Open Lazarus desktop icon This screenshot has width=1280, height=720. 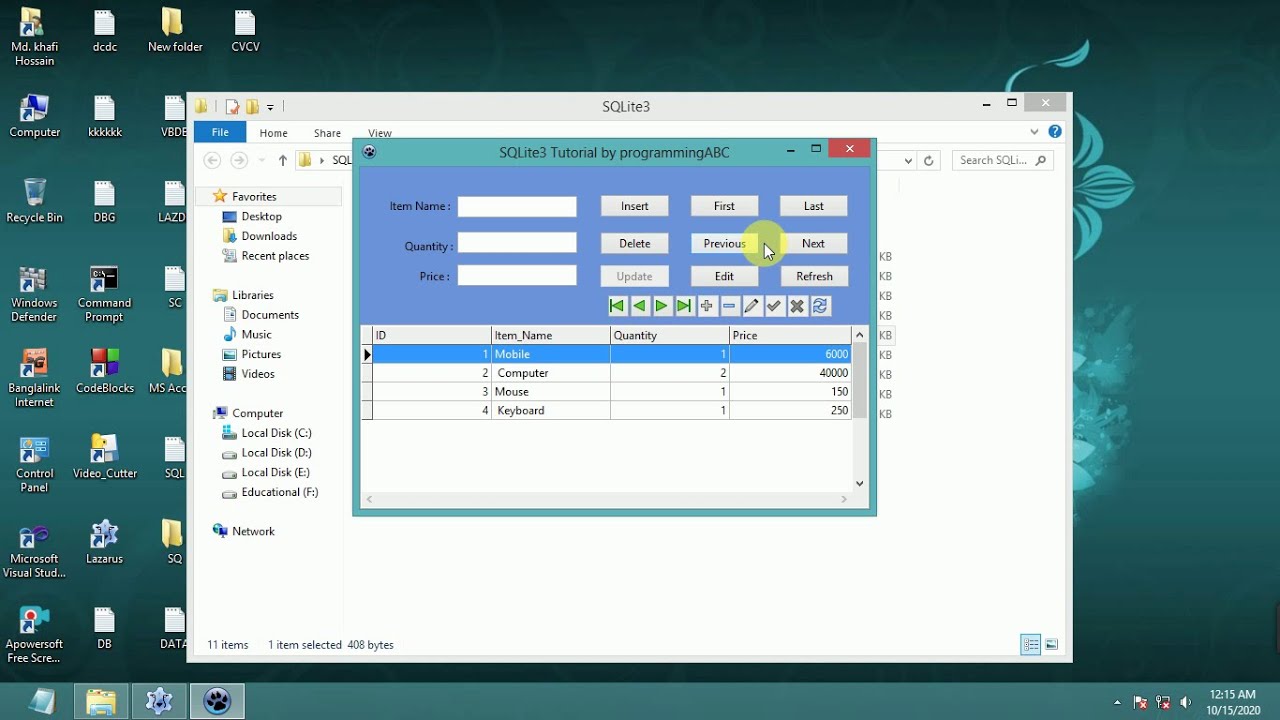tap(104, 543)
